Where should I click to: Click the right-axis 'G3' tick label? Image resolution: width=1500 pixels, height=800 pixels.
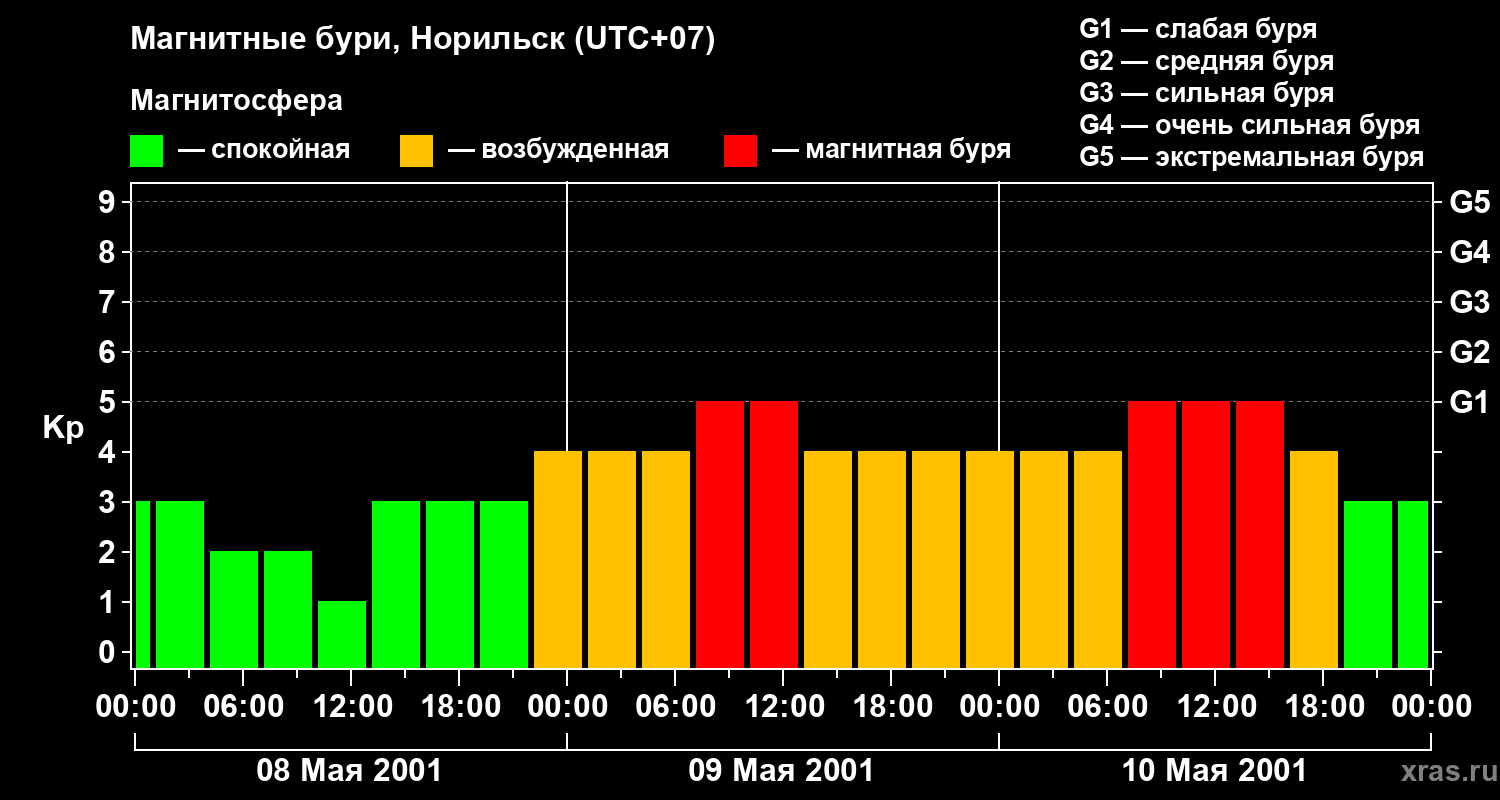[x=1469, y=302]
